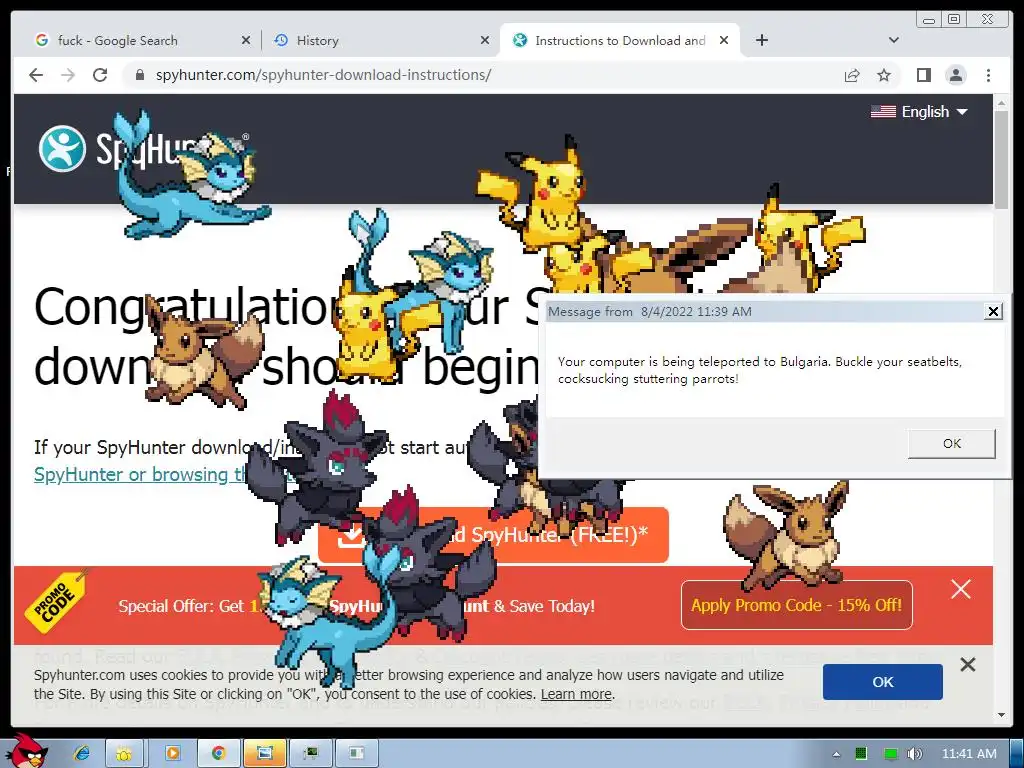Image resolution: width=1024 pixels, height=768 pixels.
Task: Open Chrome's three-dot menu
Action: (988, 75)
